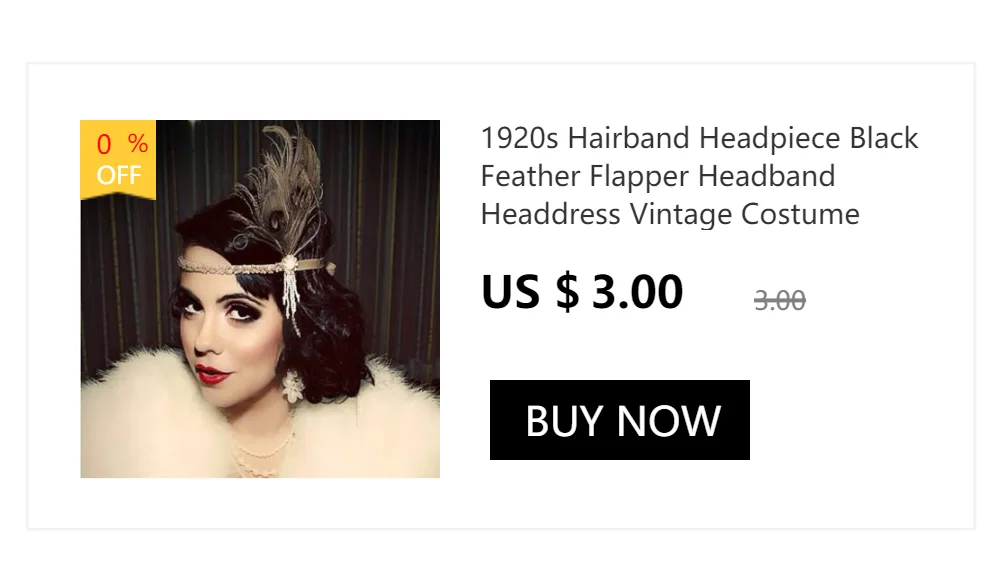Click the word NOW on the buy button
This screenshot has width=1000, height=580.
click(668, 421)
